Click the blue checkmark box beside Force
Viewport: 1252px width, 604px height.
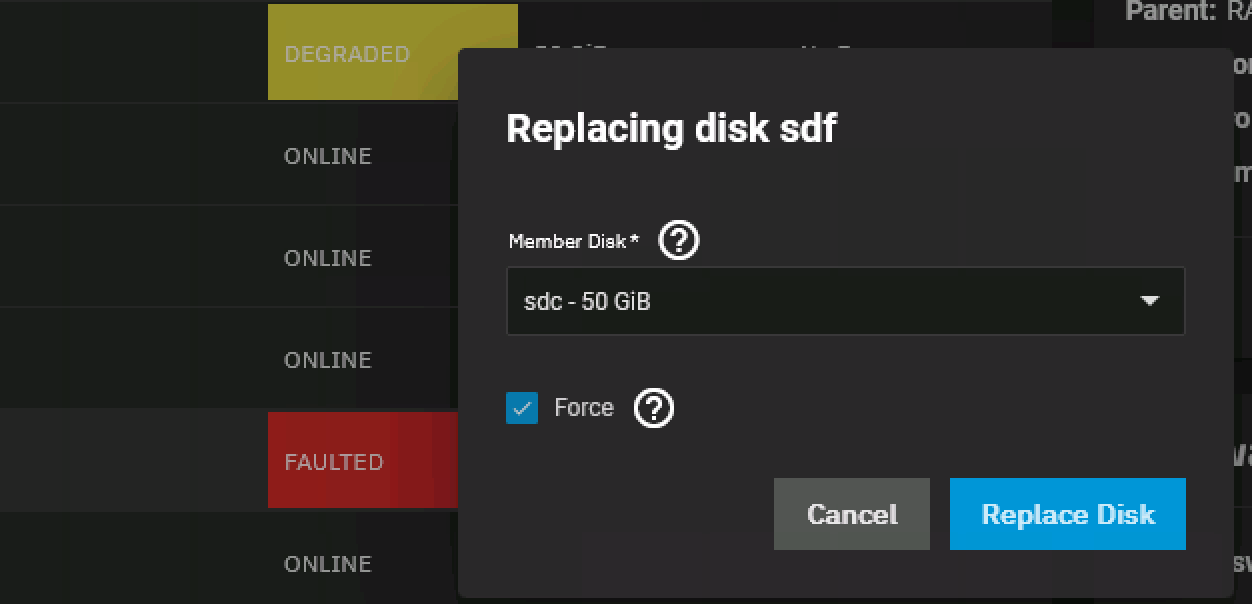pos(522,408)
